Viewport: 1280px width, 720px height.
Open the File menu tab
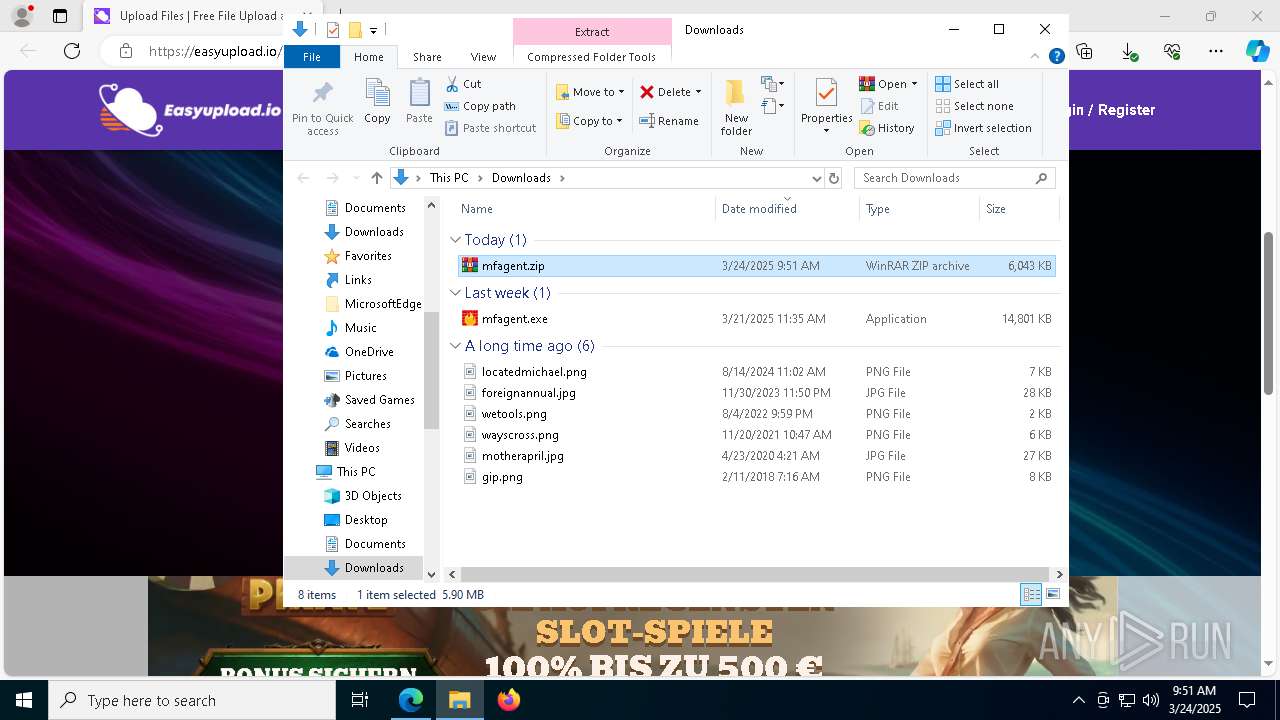[x=312, y=57]
